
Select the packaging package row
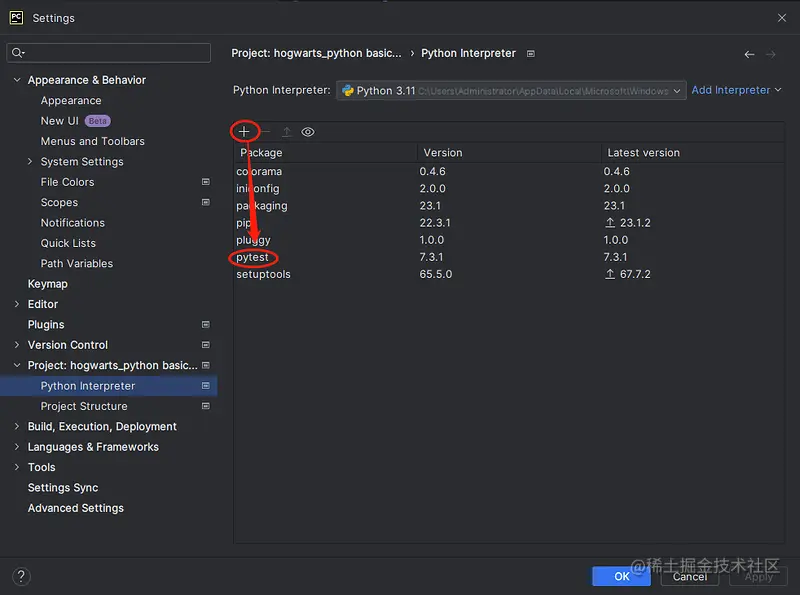click(x=509, y=206)
